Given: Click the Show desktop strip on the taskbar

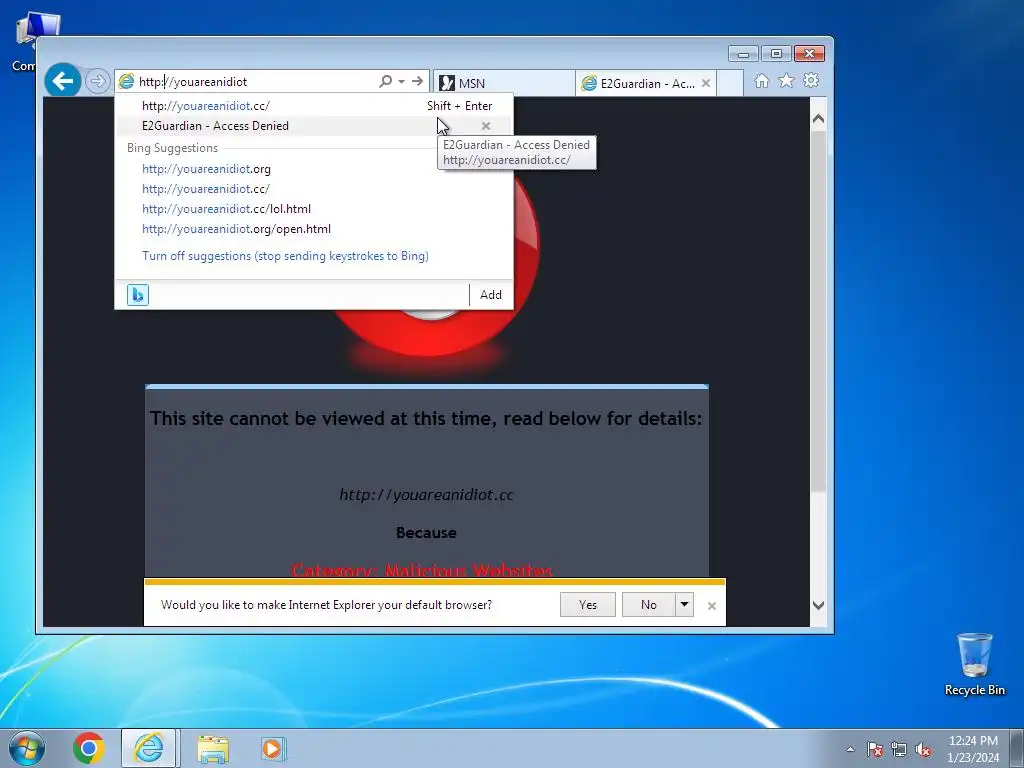Looking at the screenshot, I should pos(1017,748).
